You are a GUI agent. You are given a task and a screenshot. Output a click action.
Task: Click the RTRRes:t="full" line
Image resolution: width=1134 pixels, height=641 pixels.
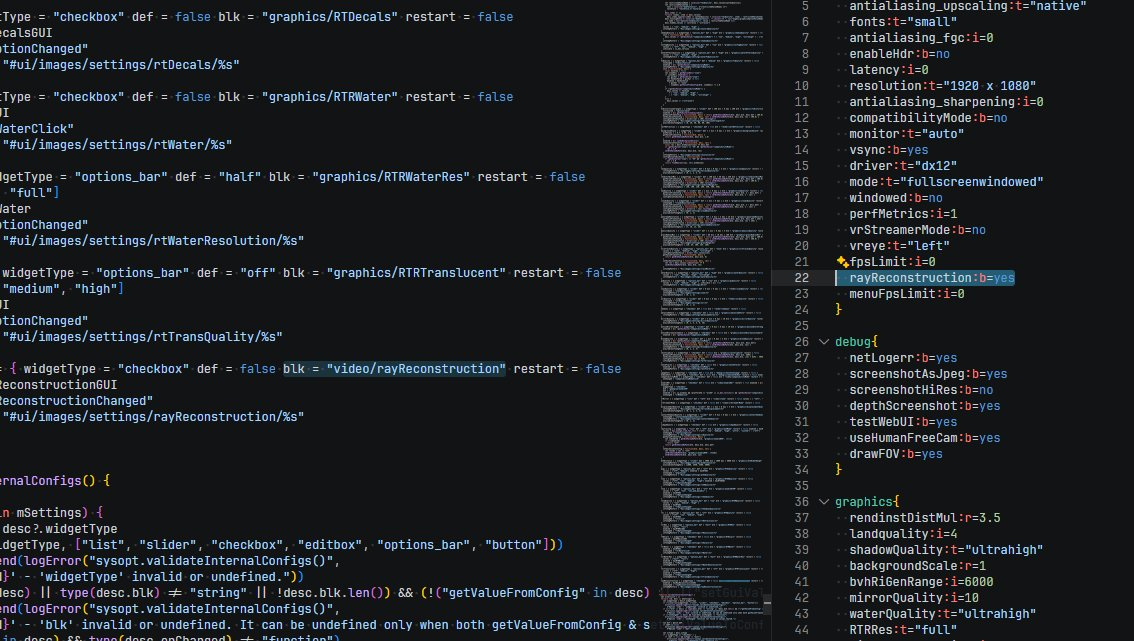(x=903, y=630)
